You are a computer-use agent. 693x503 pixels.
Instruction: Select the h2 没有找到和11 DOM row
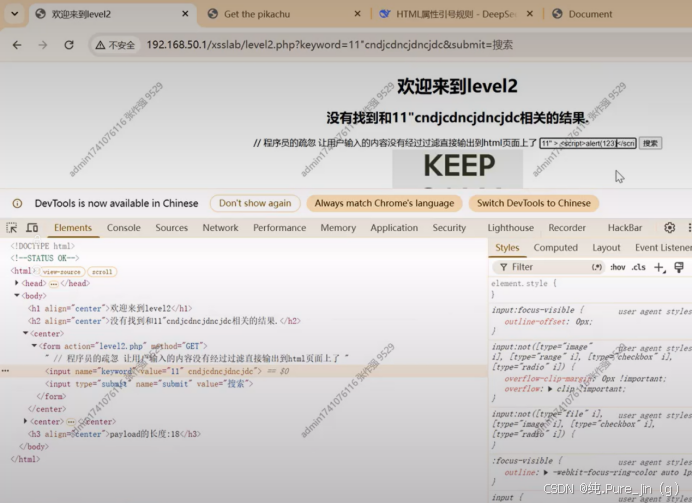(164, 321)
